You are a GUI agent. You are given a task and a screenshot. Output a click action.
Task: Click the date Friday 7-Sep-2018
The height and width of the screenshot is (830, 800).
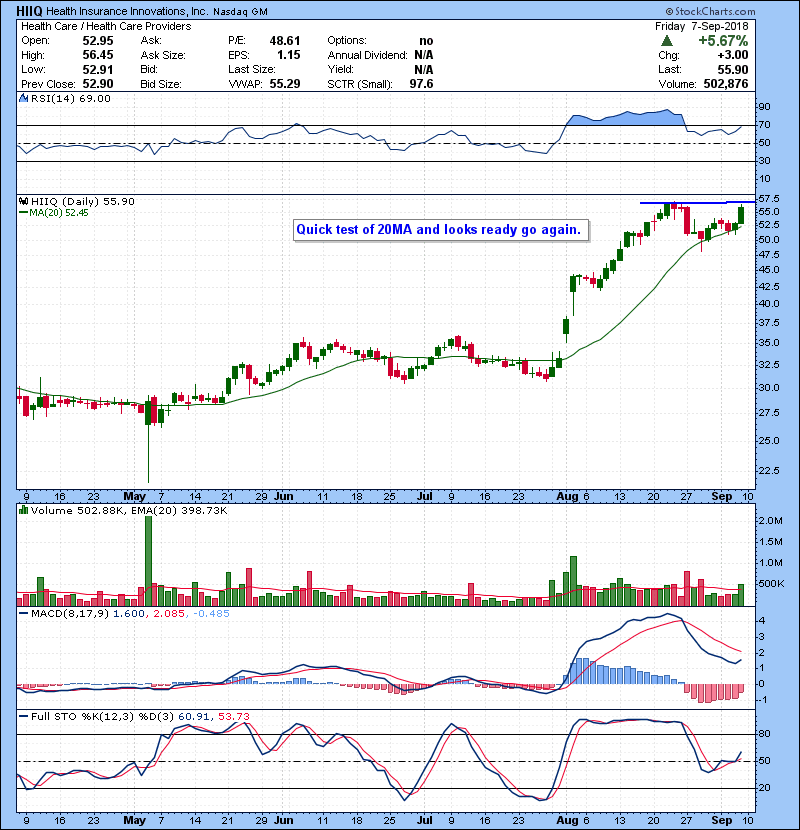pos(702,26)
